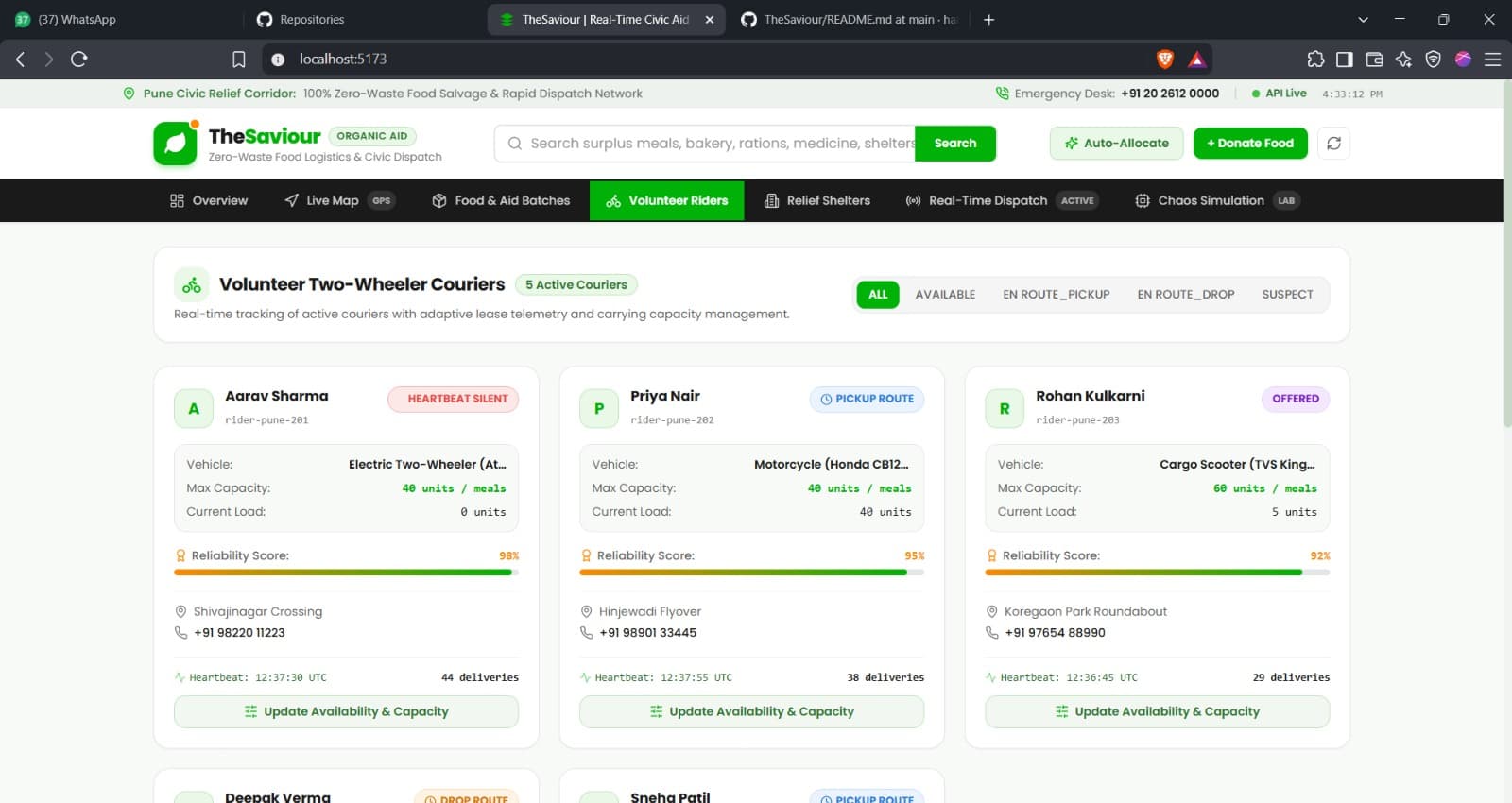This screenshot has height=803, width=1512.
Task: Click Priya Nair's avatar letter P
Action: [599, 409]
